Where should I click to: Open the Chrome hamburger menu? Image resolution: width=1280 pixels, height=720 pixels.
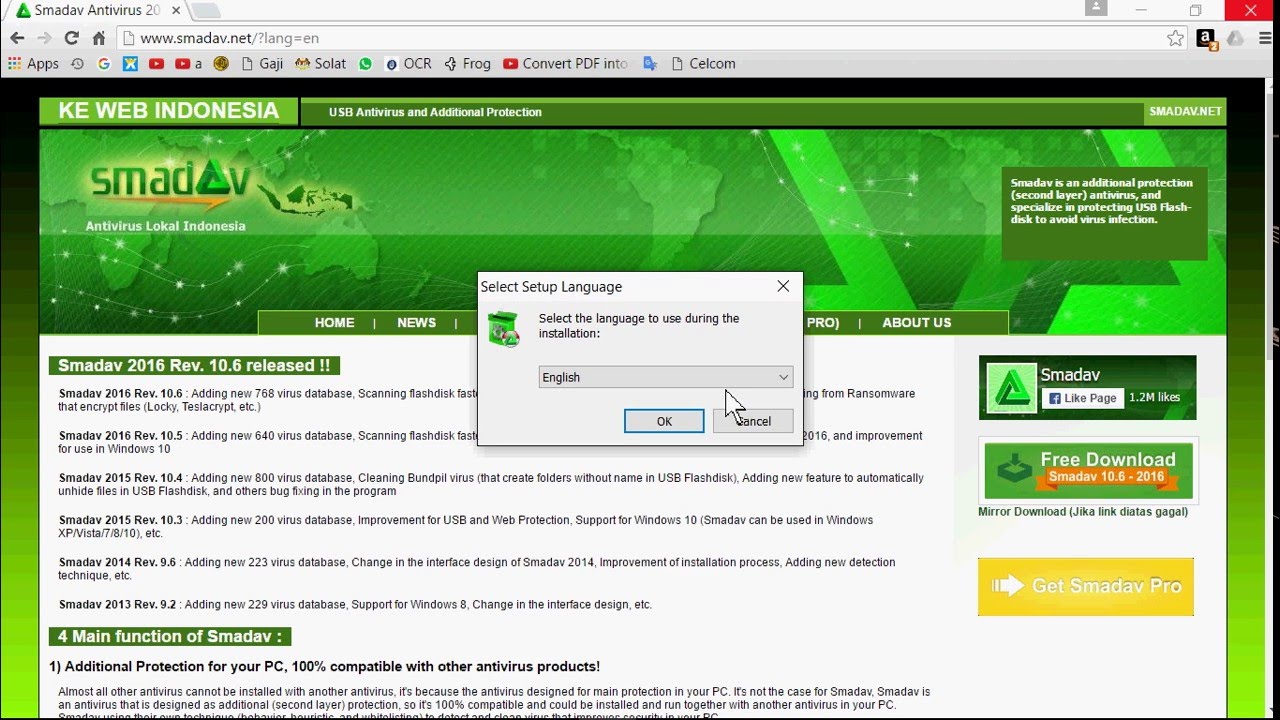1263,38
